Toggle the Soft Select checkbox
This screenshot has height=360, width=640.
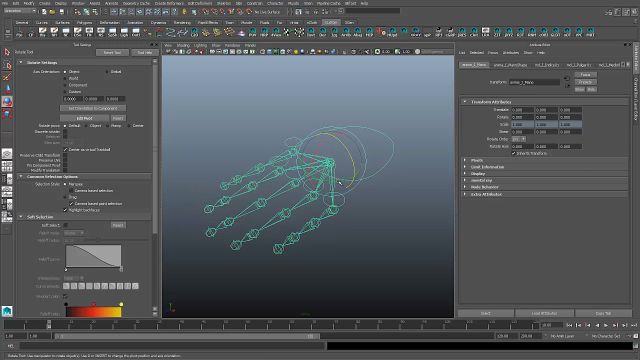(x=65, y=225)
